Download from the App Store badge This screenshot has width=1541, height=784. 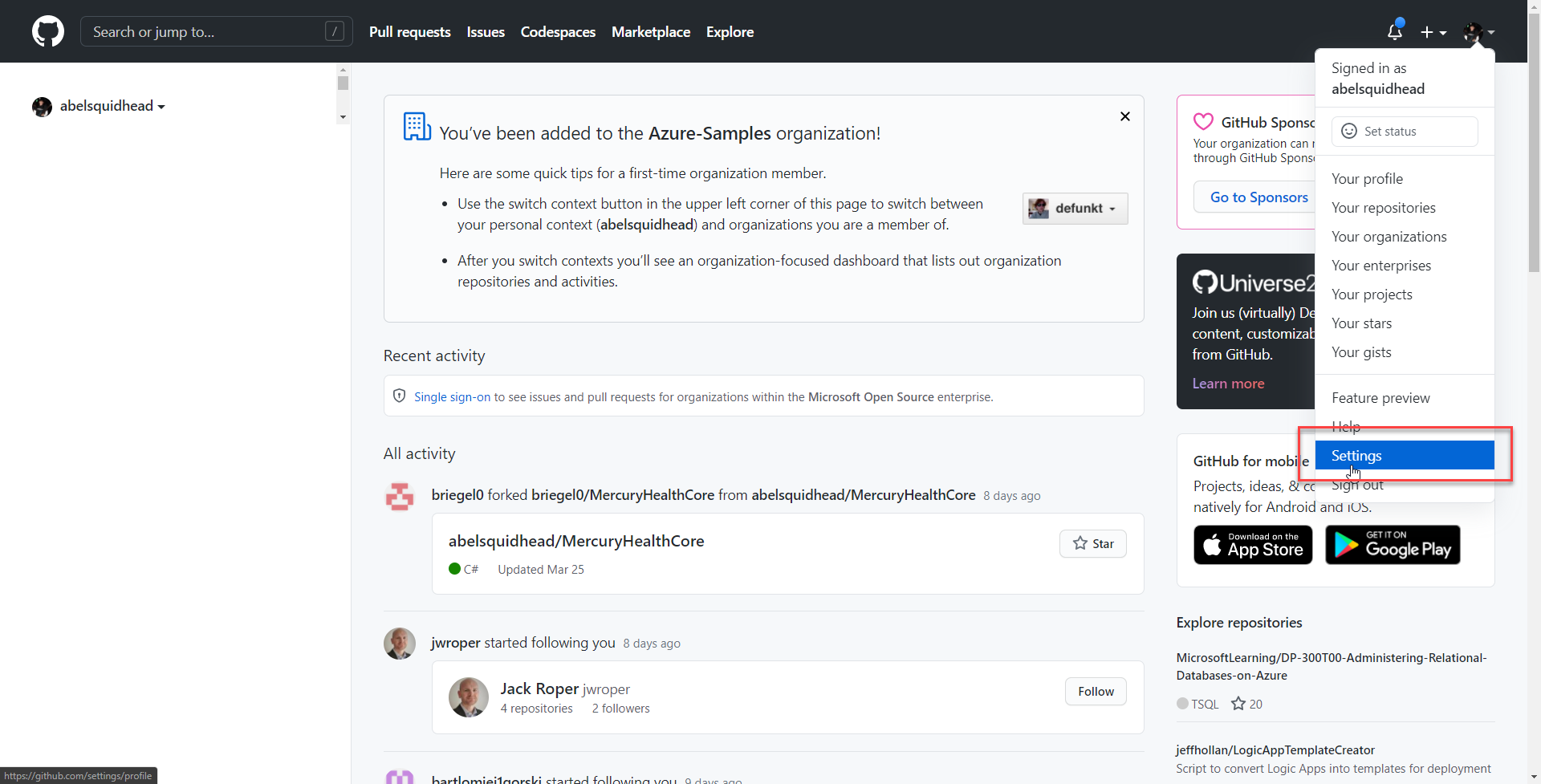click(1252, 545)
